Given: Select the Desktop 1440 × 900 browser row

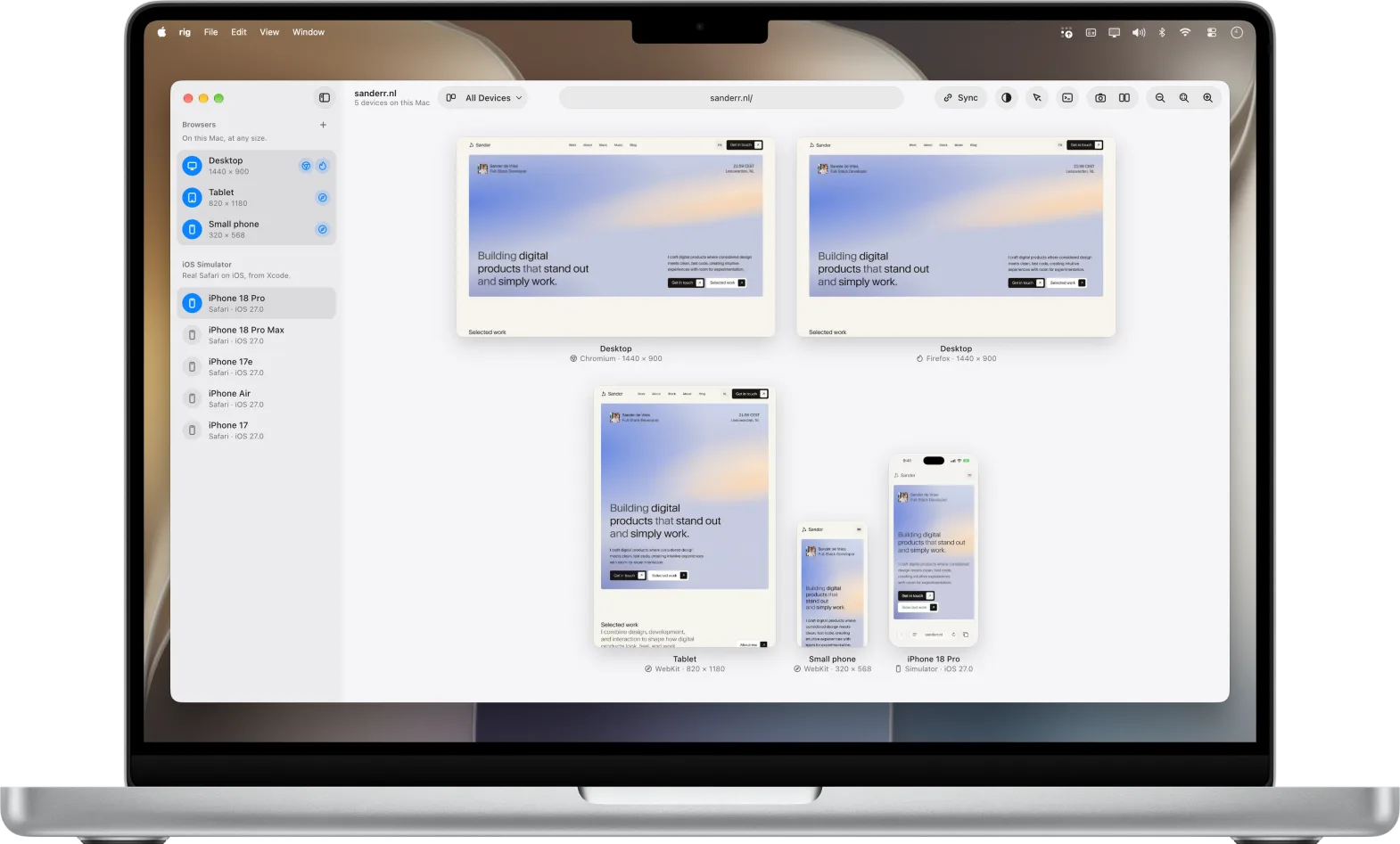Looking at the screenshot, I should [257, 166].
